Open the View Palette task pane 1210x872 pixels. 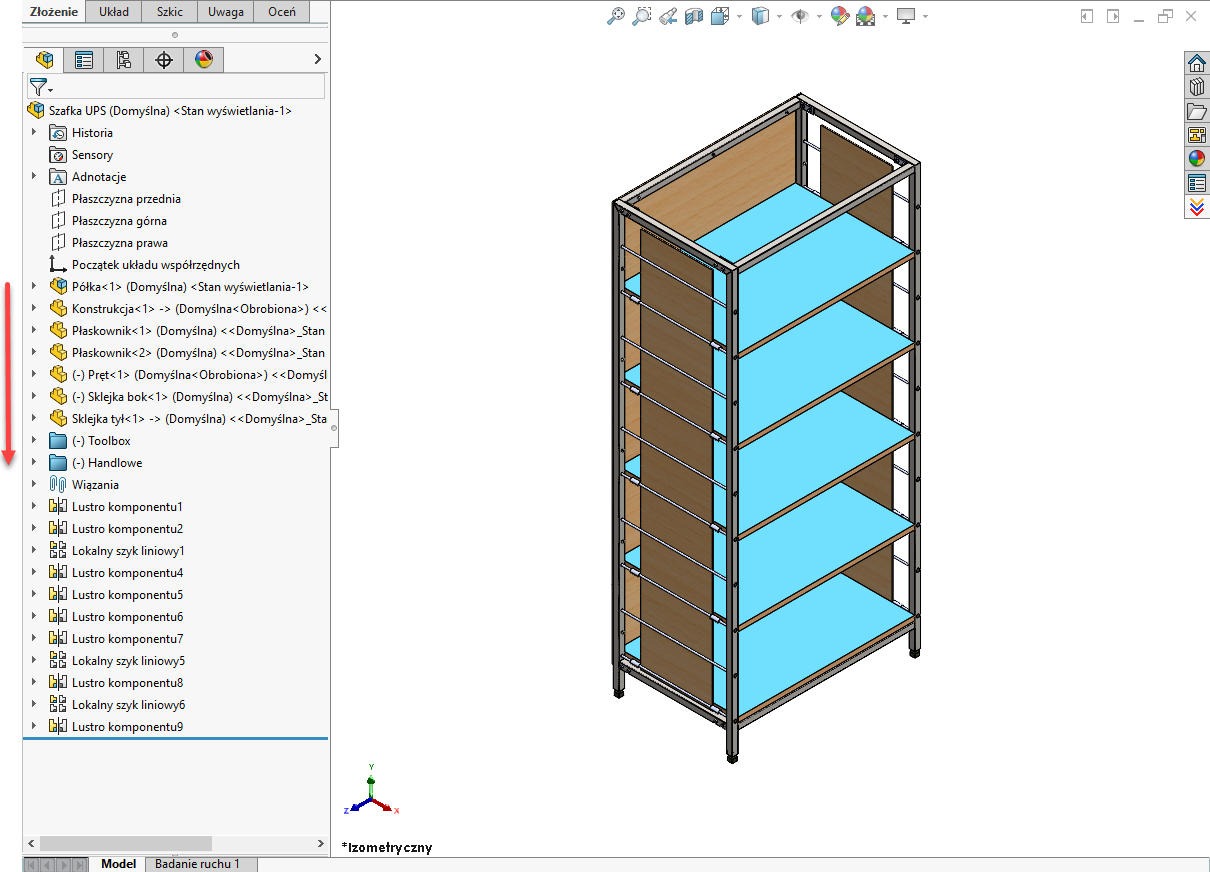tap(1197, 135)
